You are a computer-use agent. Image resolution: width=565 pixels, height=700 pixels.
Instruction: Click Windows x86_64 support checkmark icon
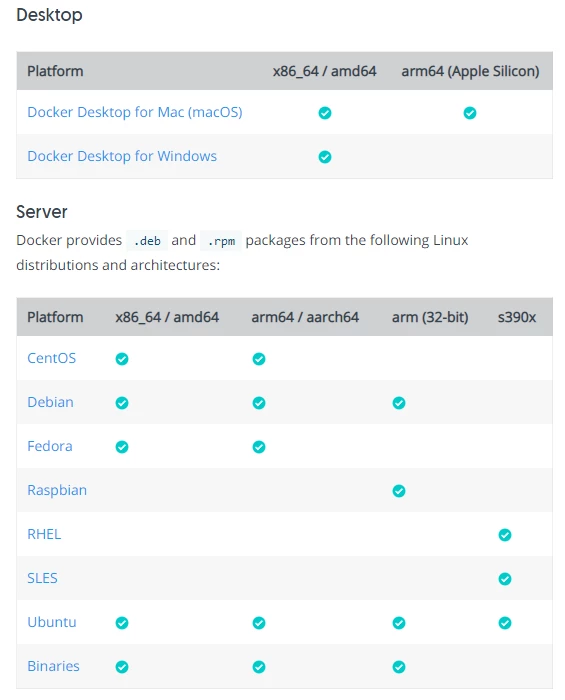[325, 157]
